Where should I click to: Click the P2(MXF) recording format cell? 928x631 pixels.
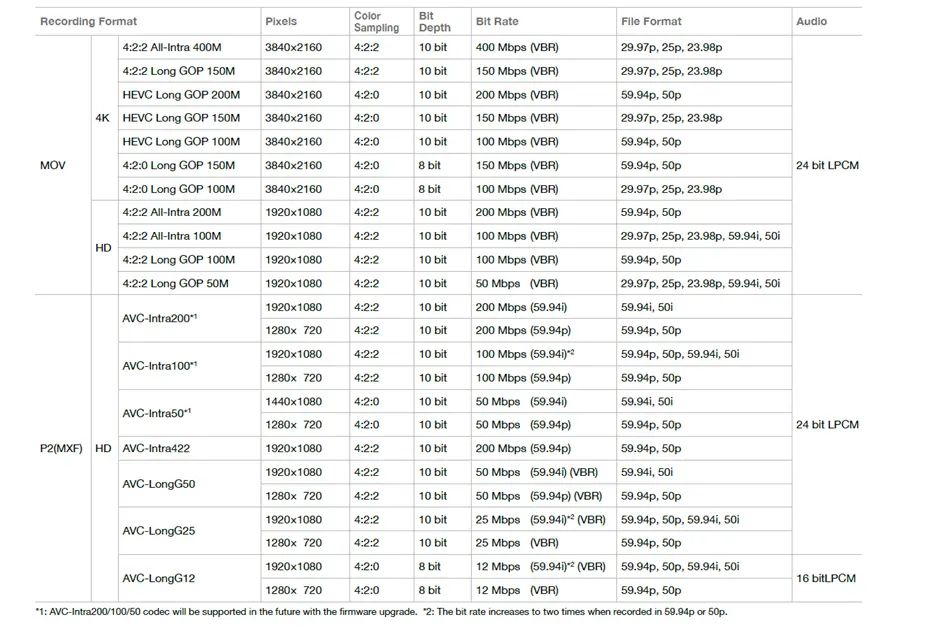[61, 448]
